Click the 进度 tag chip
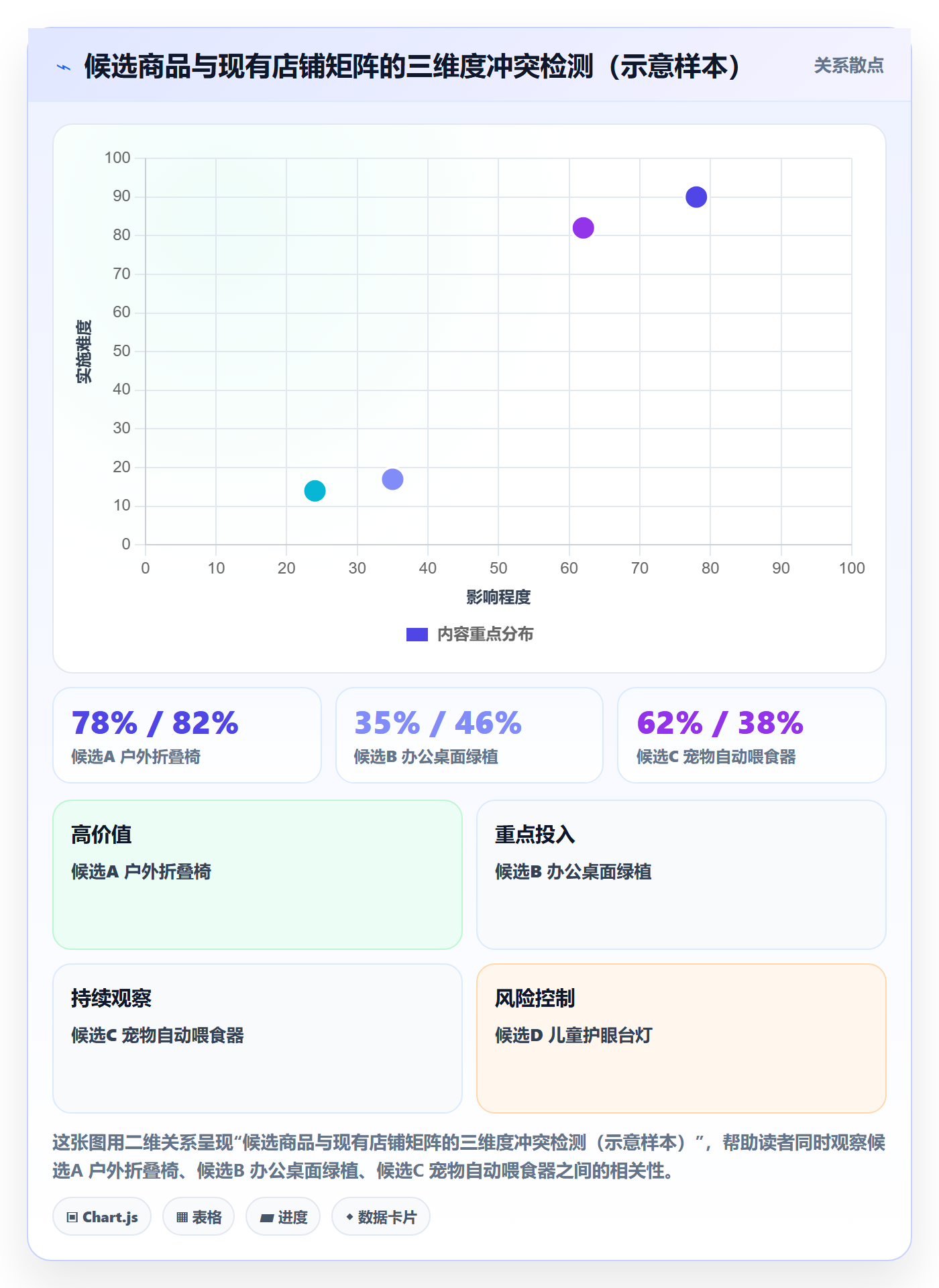The width and height of the screenshot is (939, 1288). pyautogui.click(x=283, y=1216)
